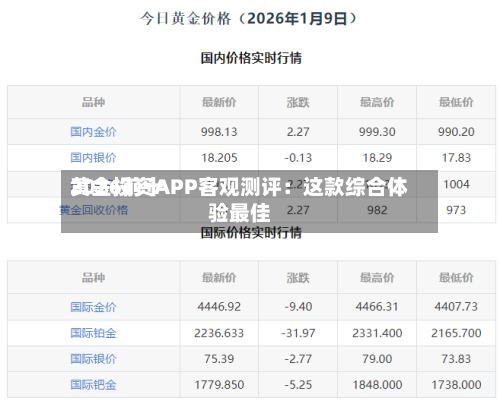Open the 国际银价 link

(x=93, y=359)
